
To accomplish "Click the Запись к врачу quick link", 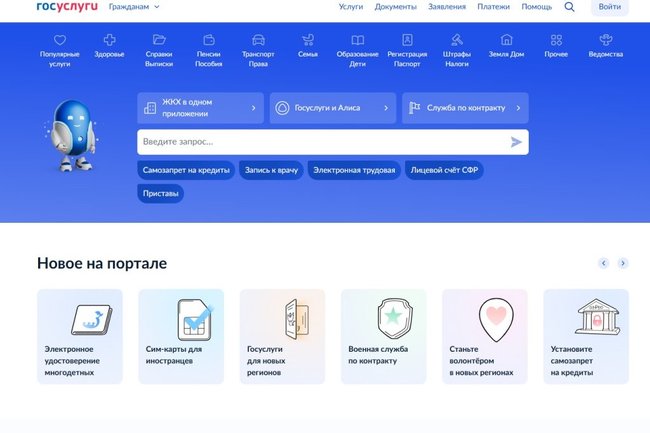I will [271, 170].
